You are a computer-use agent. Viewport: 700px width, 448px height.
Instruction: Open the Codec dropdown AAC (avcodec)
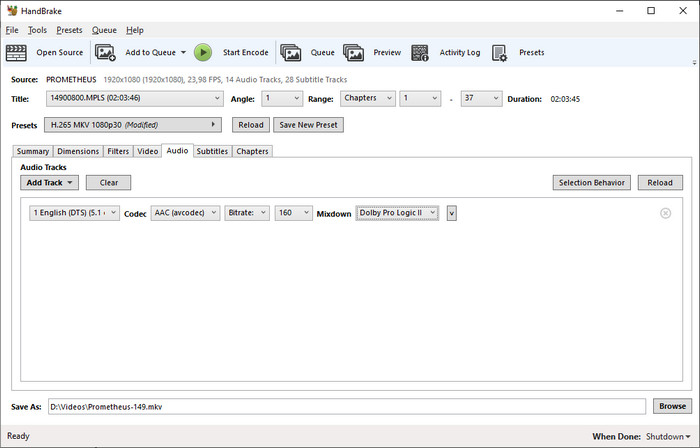click(185, 213)
